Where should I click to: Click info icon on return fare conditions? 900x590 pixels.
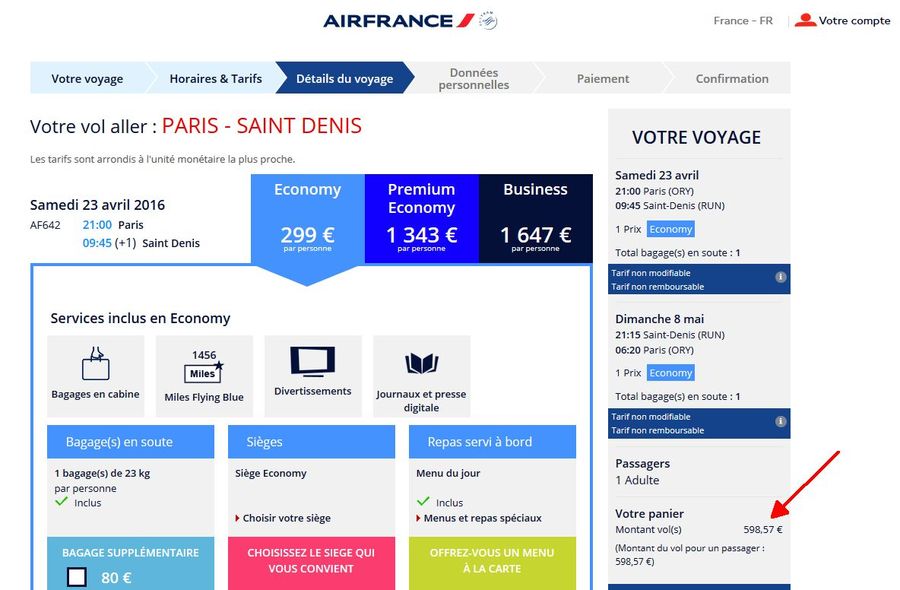click(780, 421)
